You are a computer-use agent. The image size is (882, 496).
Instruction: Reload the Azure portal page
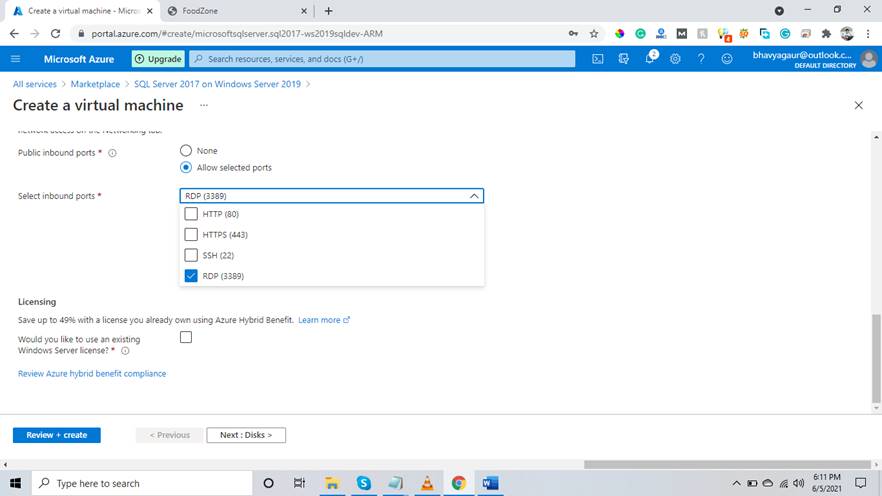(55, 34)
